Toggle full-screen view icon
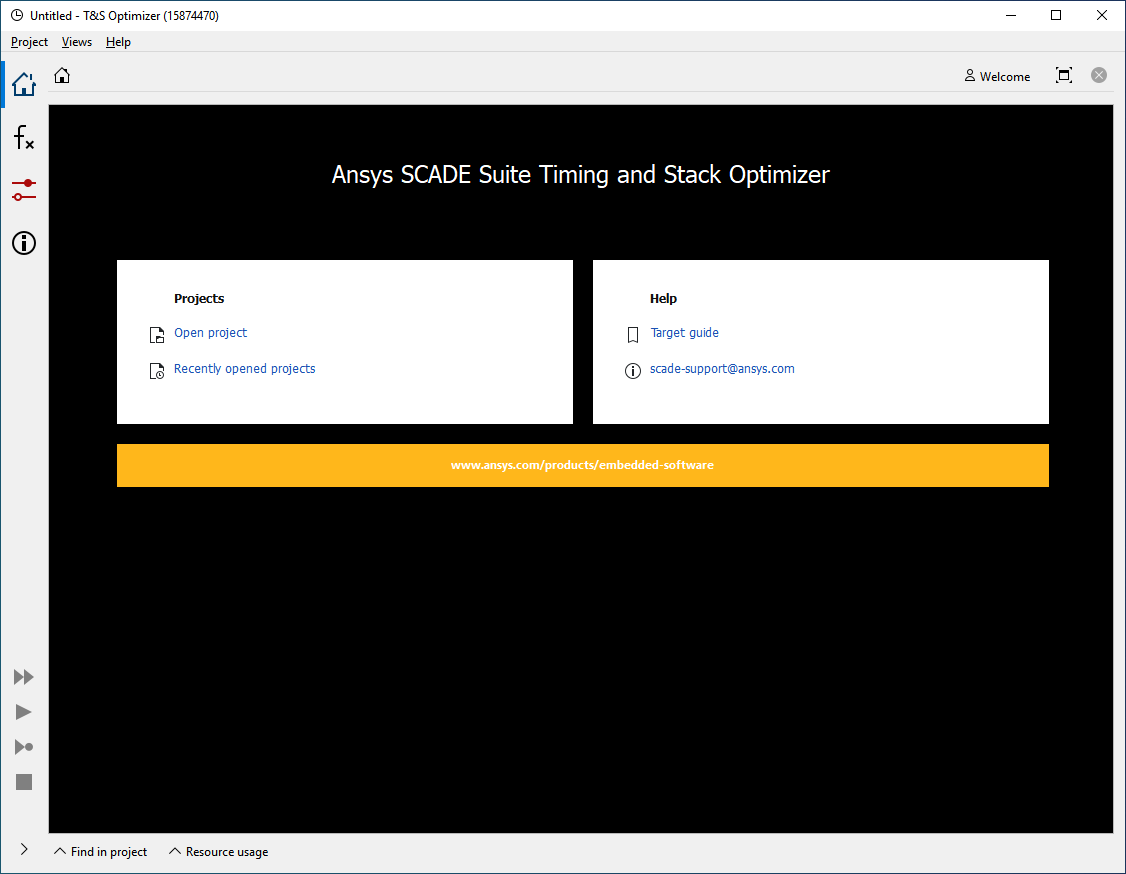Screen dimensions: 1126x874 click(1064, 75)
